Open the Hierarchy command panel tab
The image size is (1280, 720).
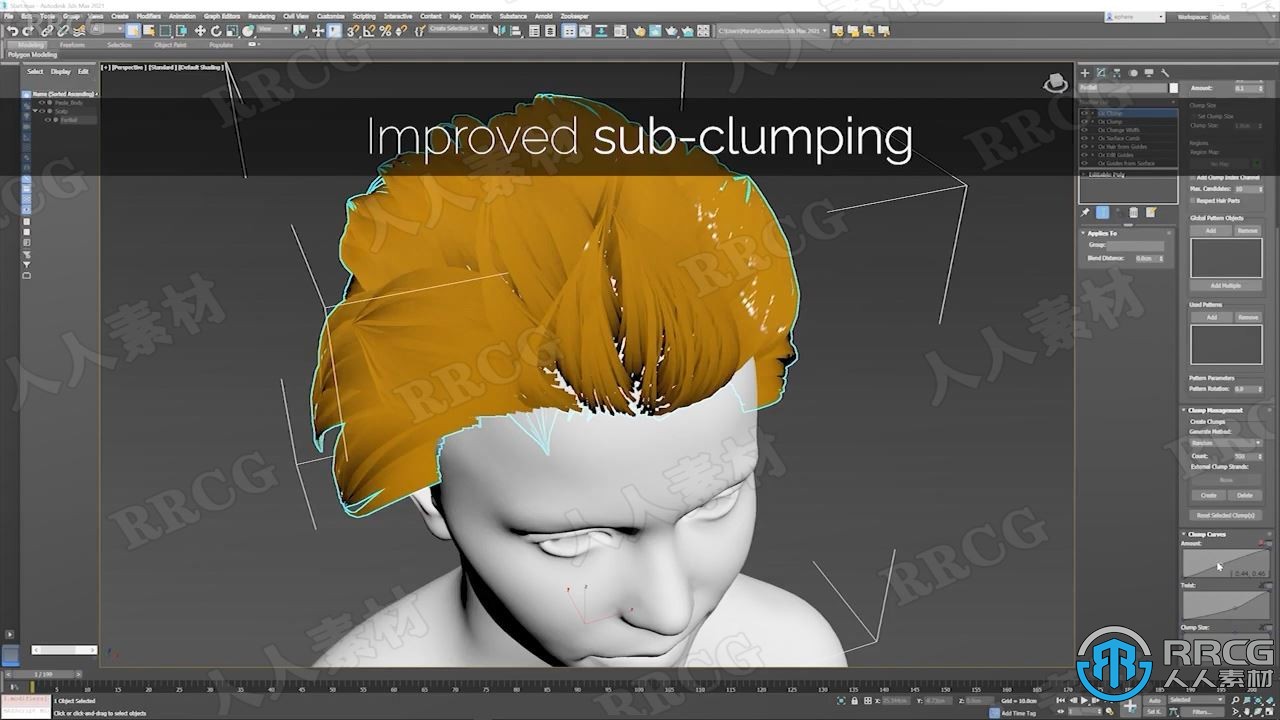point(1117,73)
